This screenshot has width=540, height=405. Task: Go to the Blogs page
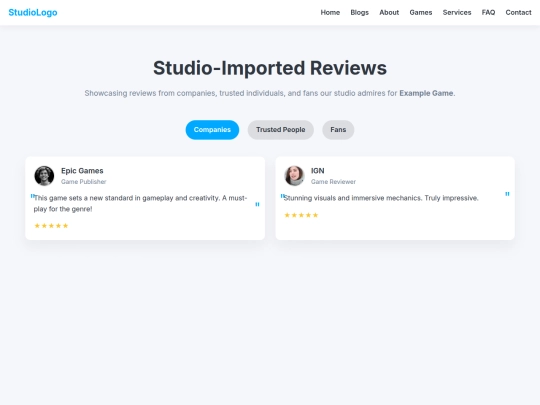tap(360, 12)
